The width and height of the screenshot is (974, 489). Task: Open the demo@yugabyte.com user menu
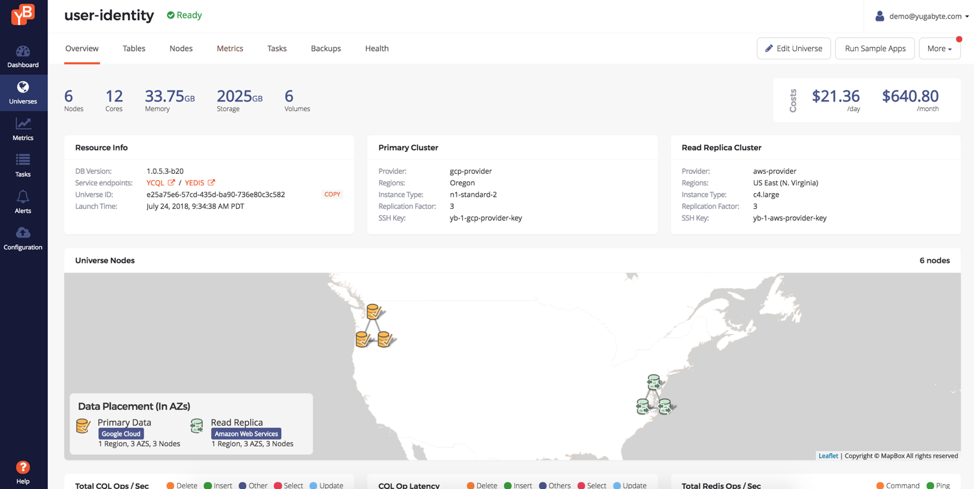point(921,16)
